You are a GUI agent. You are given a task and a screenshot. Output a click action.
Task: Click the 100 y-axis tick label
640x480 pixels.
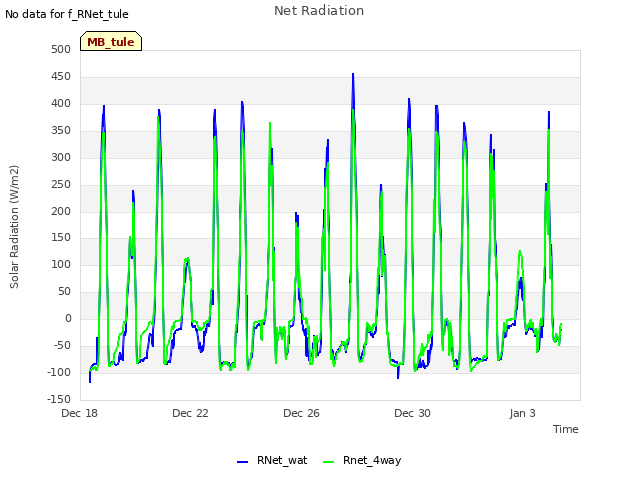coord(61,264)
